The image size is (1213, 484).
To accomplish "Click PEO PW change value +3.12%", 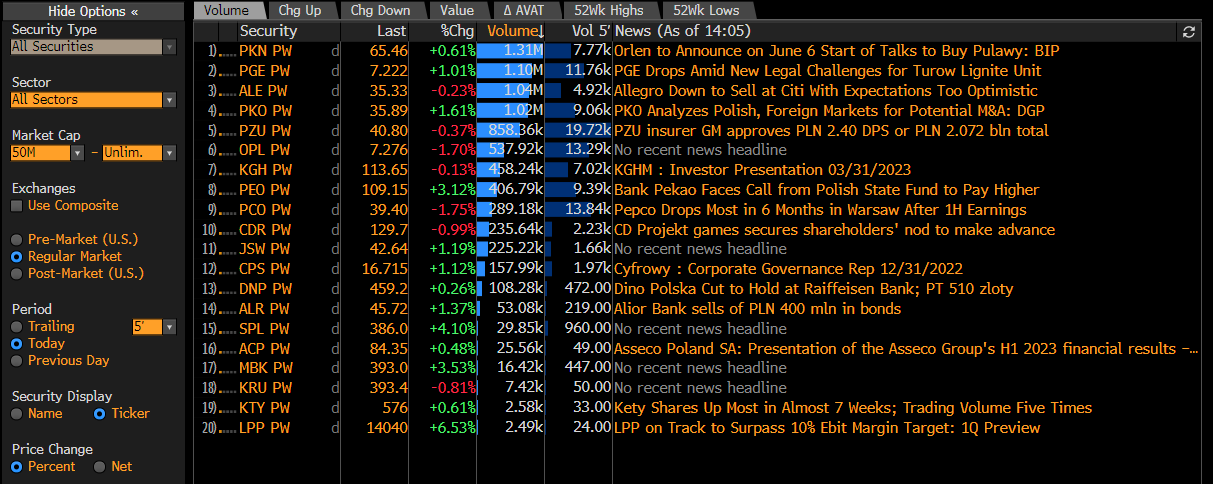I will pos(451,190).
